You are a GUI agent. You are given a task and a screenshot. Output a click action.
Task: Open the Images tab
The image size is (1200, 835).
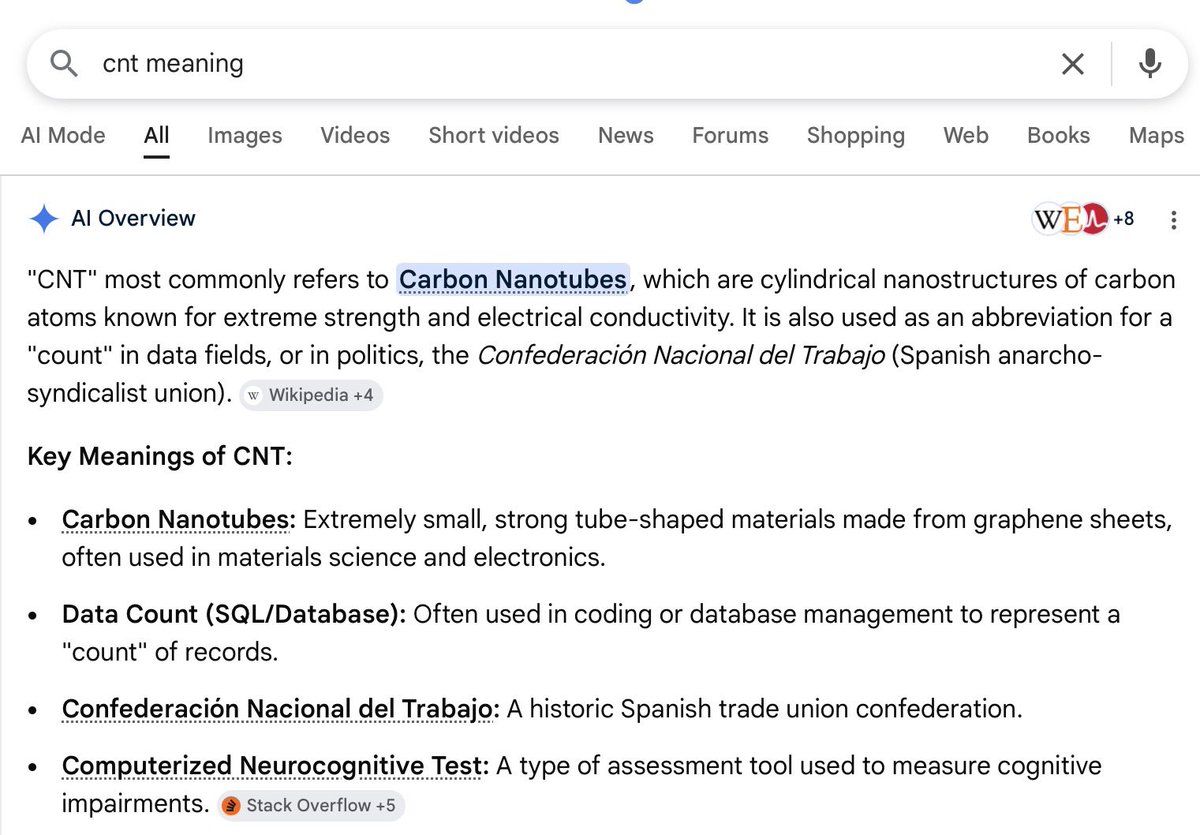[245, 135]
